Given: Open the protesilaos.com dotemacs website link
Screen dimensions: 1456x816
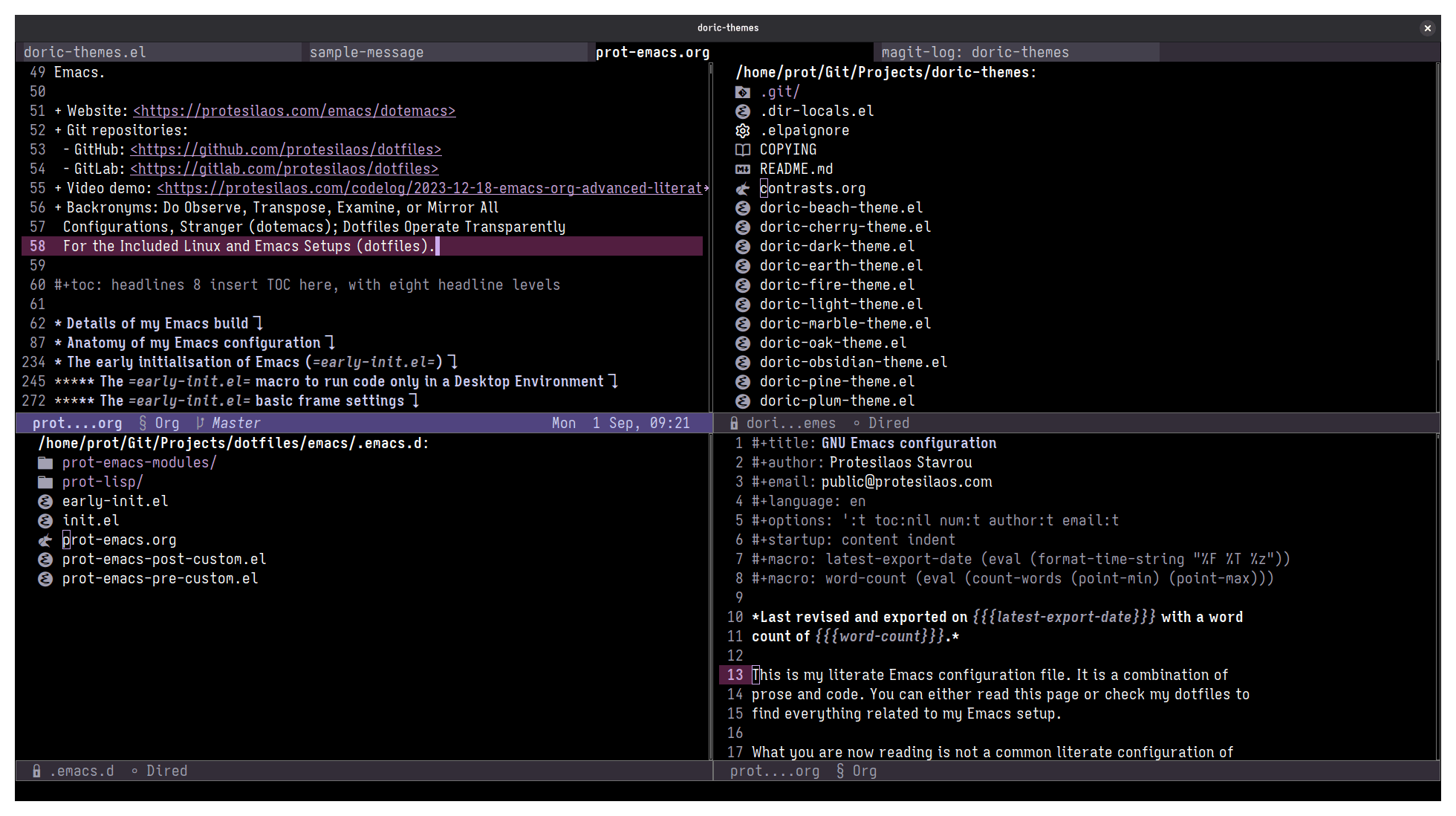Looking at the screenshot, I should 294,111.
